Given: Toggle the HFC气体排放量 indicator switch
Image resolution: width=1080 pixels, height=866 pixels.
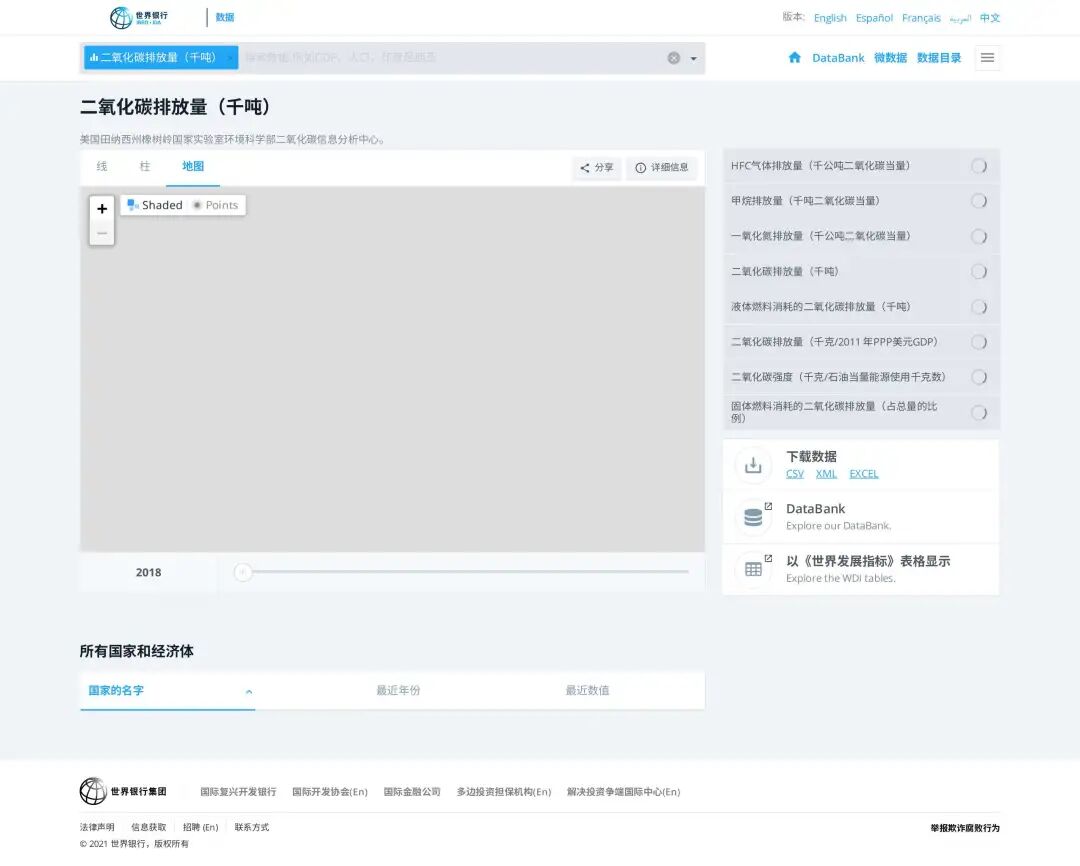Looking at the screenshot, I should coord(978,166).
